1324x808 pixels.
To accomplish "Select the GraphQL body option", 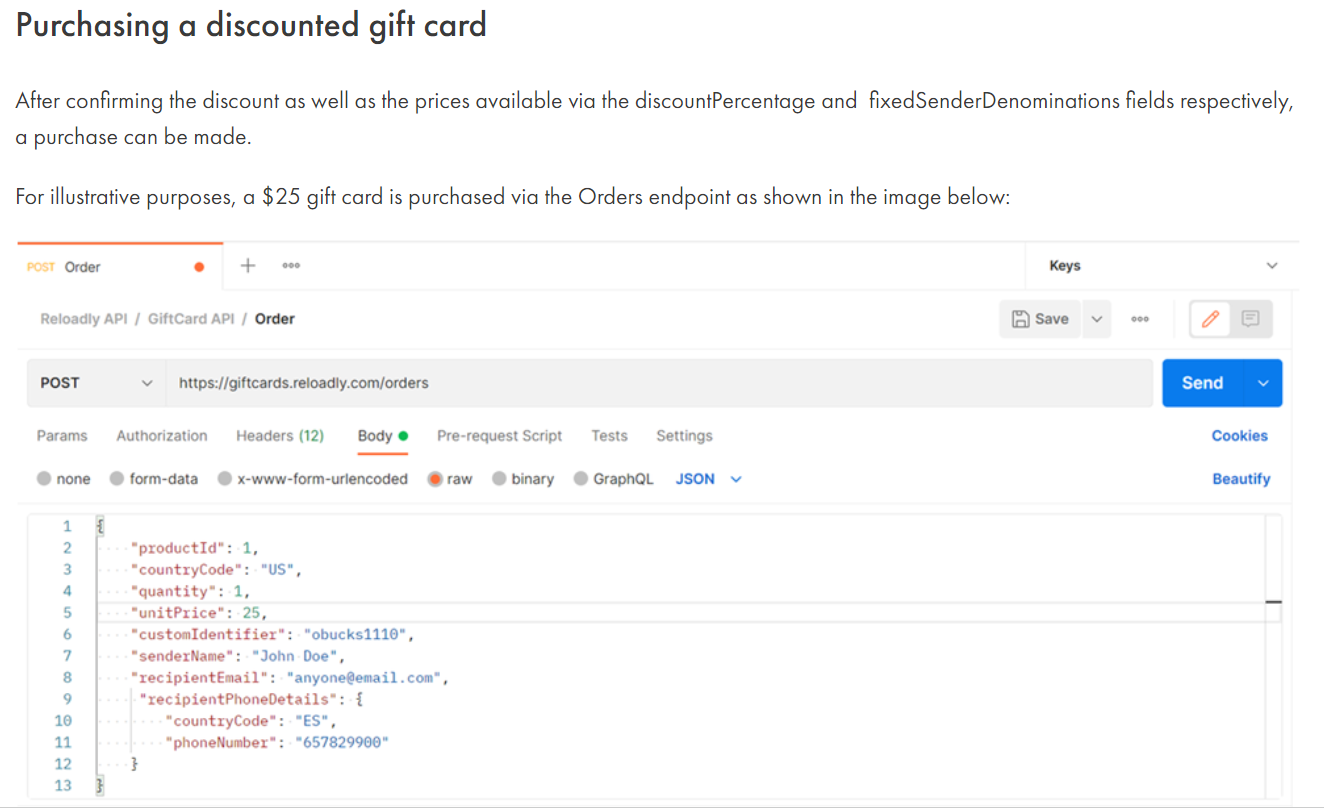I will tap(581, 479).
